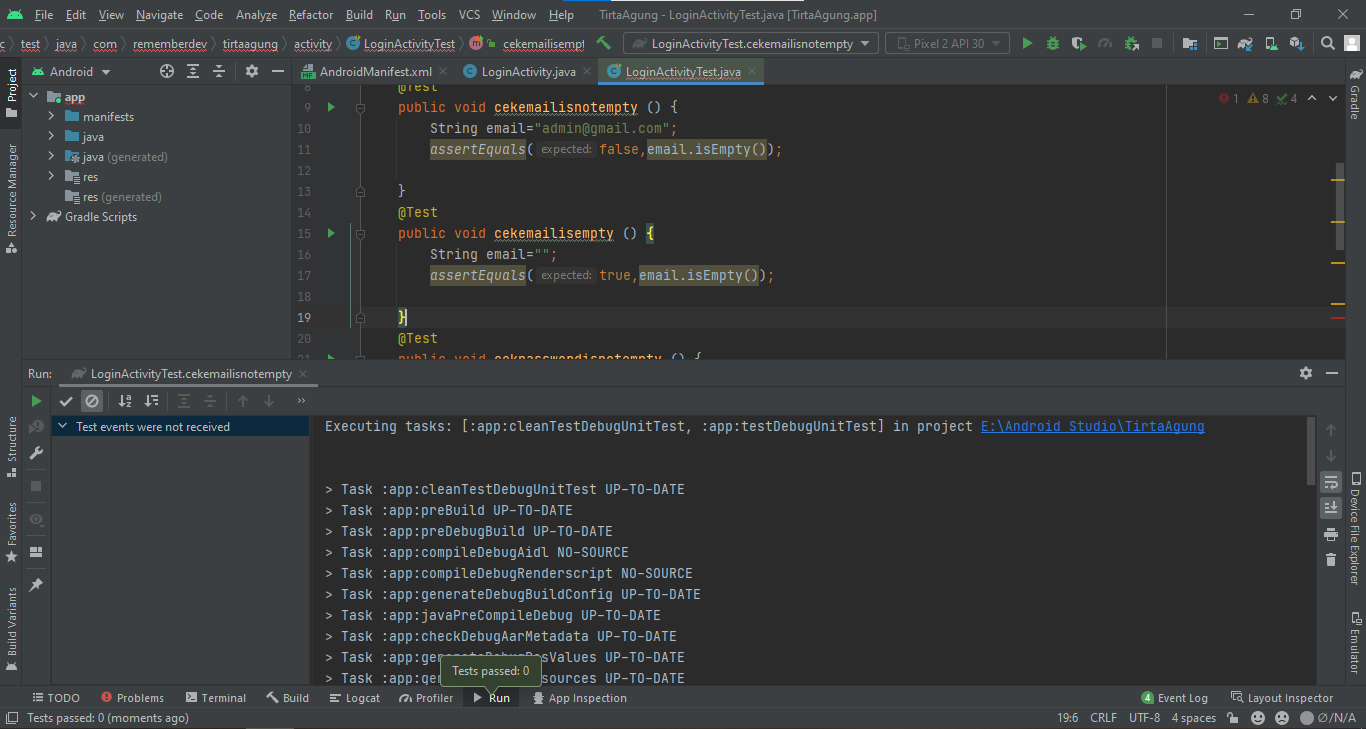Toggle show passed tests checkmark

pyautogui.click(x=66, y=401)
